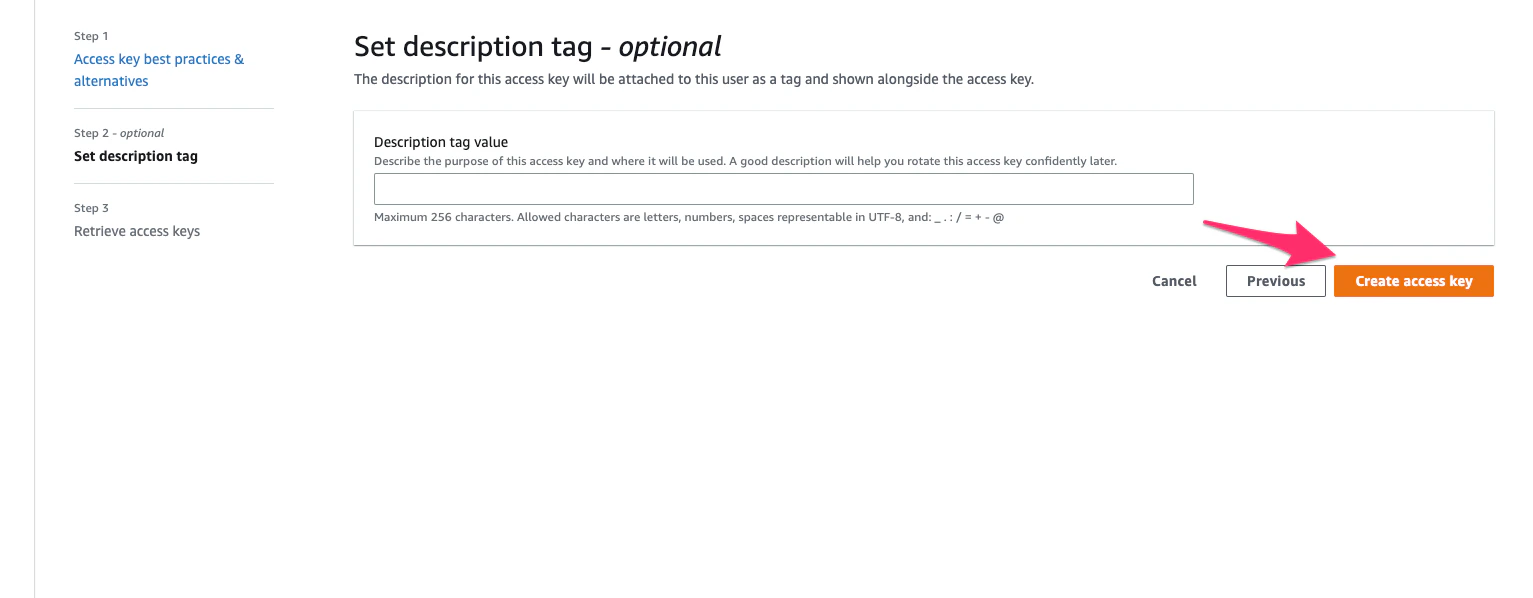This screenshot has width=1533, height=598.
Task: Click the orange Create access key button
Action: pos(1413,281)
